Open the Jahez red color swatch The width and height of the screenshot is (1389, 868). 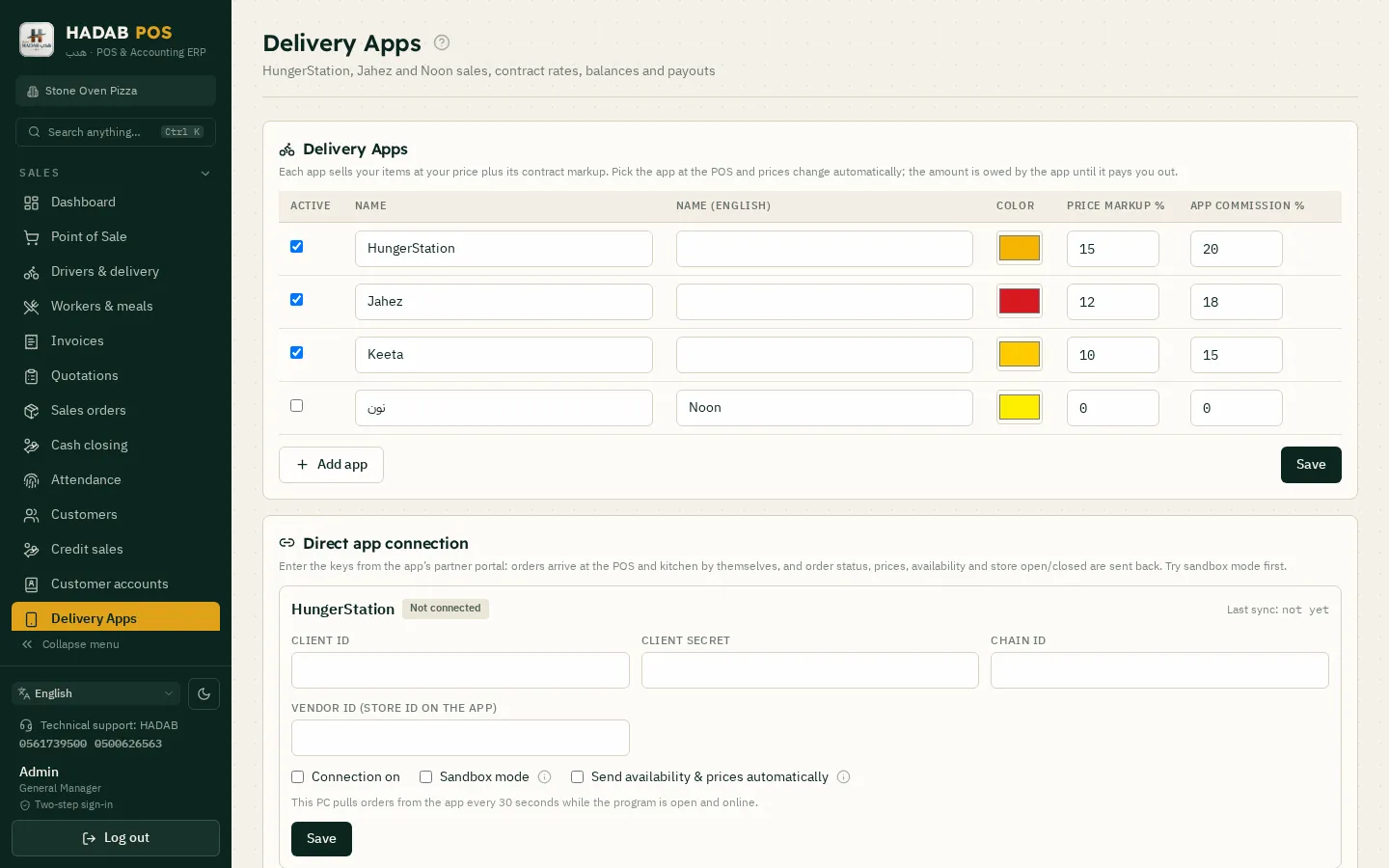click(1020, 301)
